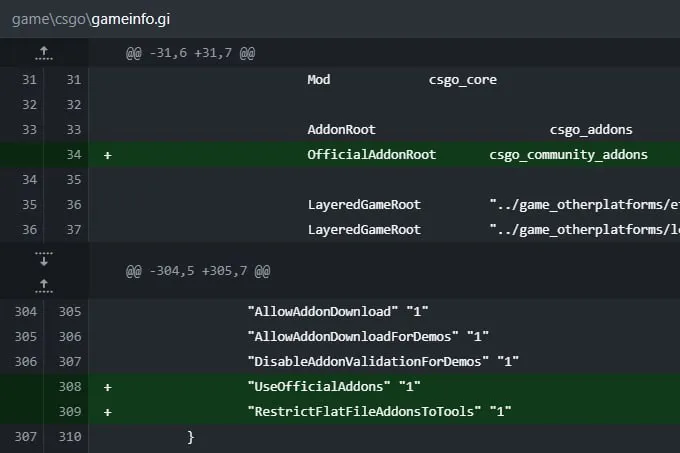
Task: Select the hunk header '@@ -304,5 +305,7 @@'
Action: 198,271
